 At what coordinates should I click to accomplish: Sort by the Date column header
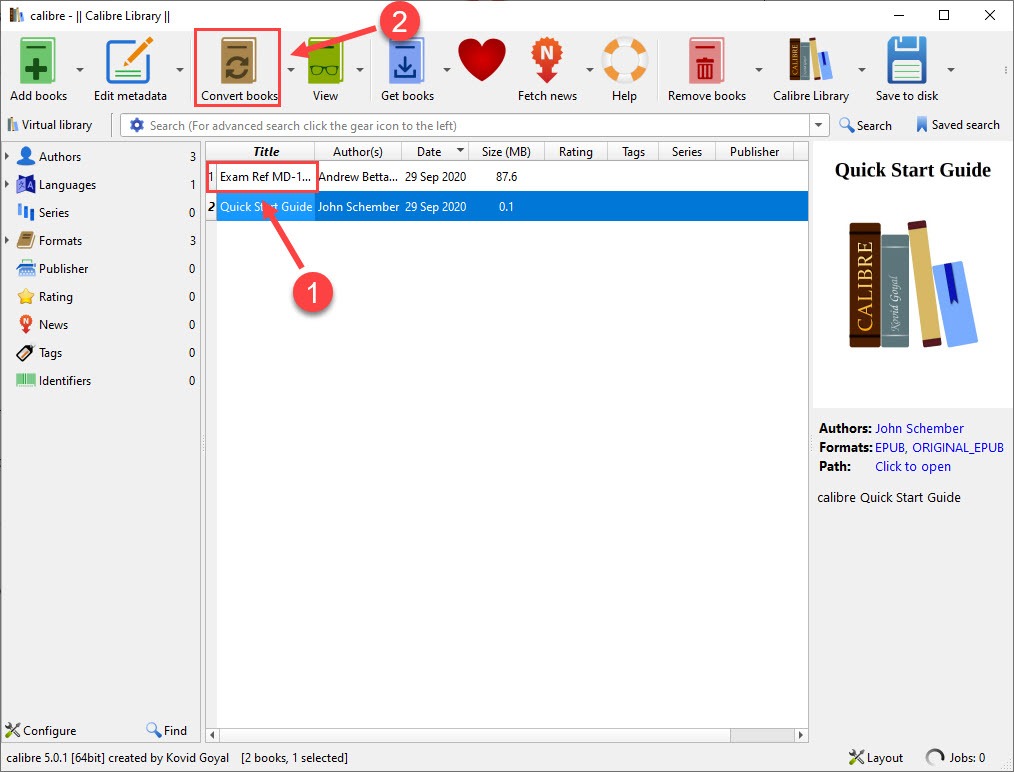435,151
